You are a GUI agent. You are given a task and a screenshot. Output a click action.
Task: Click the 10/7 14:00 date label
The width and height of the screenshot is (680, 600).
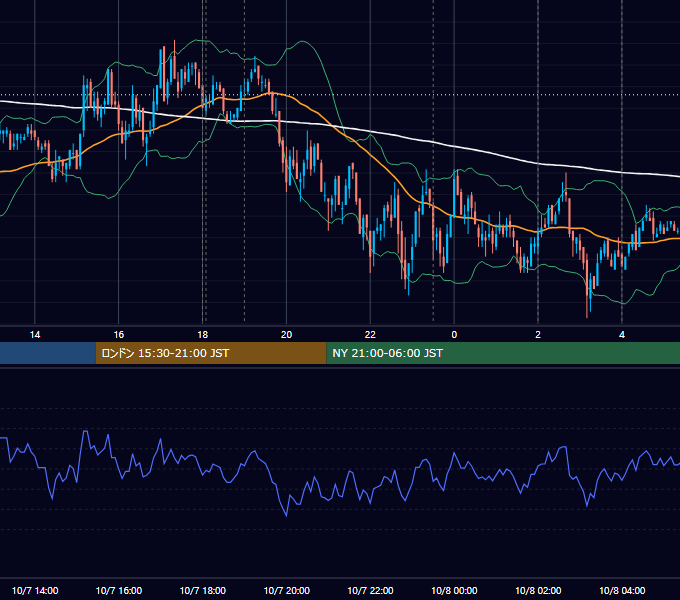coord(35,590)
